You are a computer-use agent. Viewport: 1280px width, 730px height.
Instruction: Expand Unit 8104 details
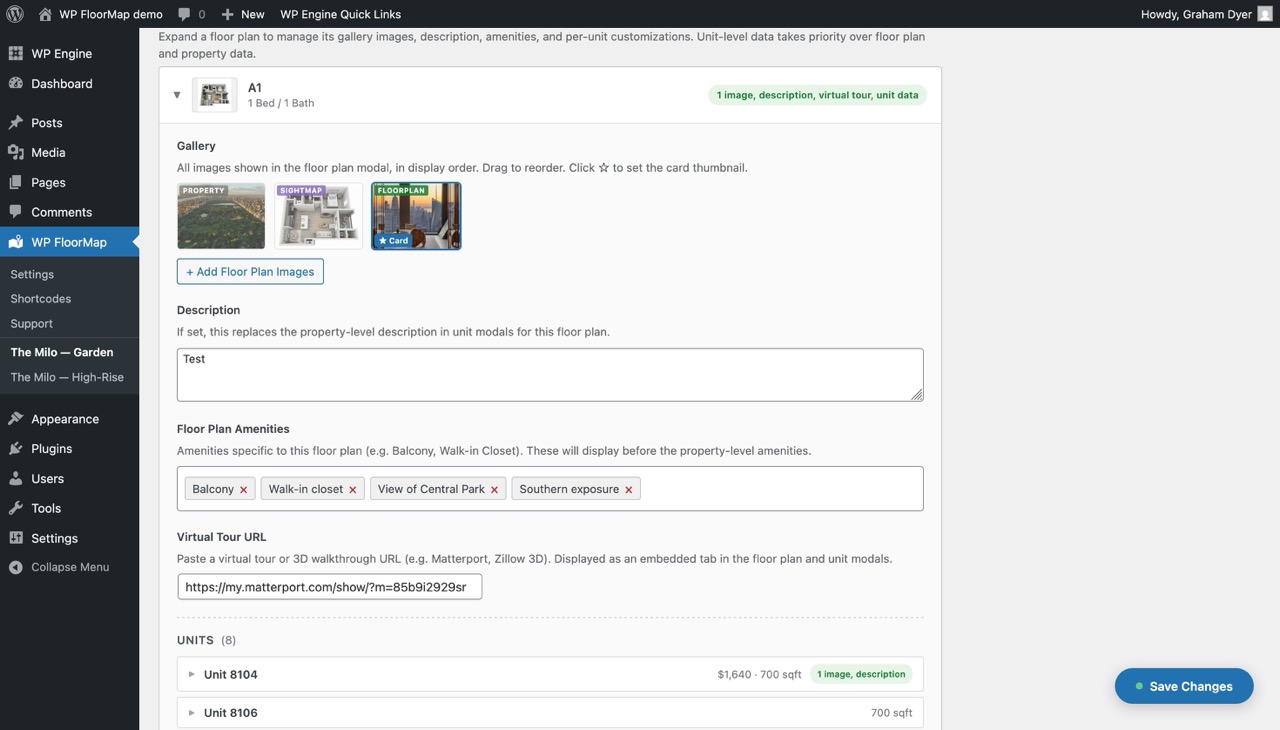pyautogui.click(x=192, y=674)
